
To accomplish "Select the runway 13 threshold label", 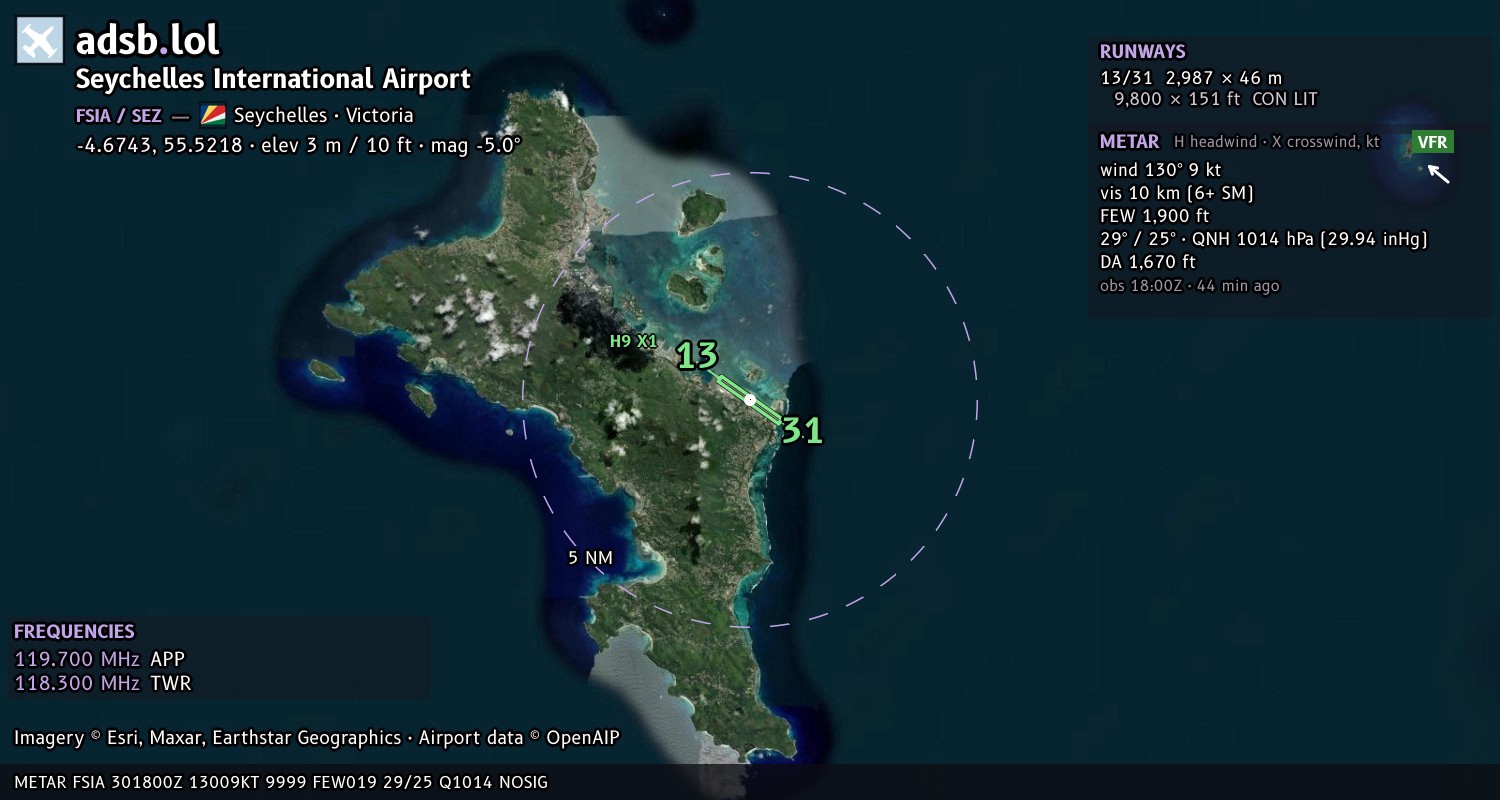I will click(697, 355).
